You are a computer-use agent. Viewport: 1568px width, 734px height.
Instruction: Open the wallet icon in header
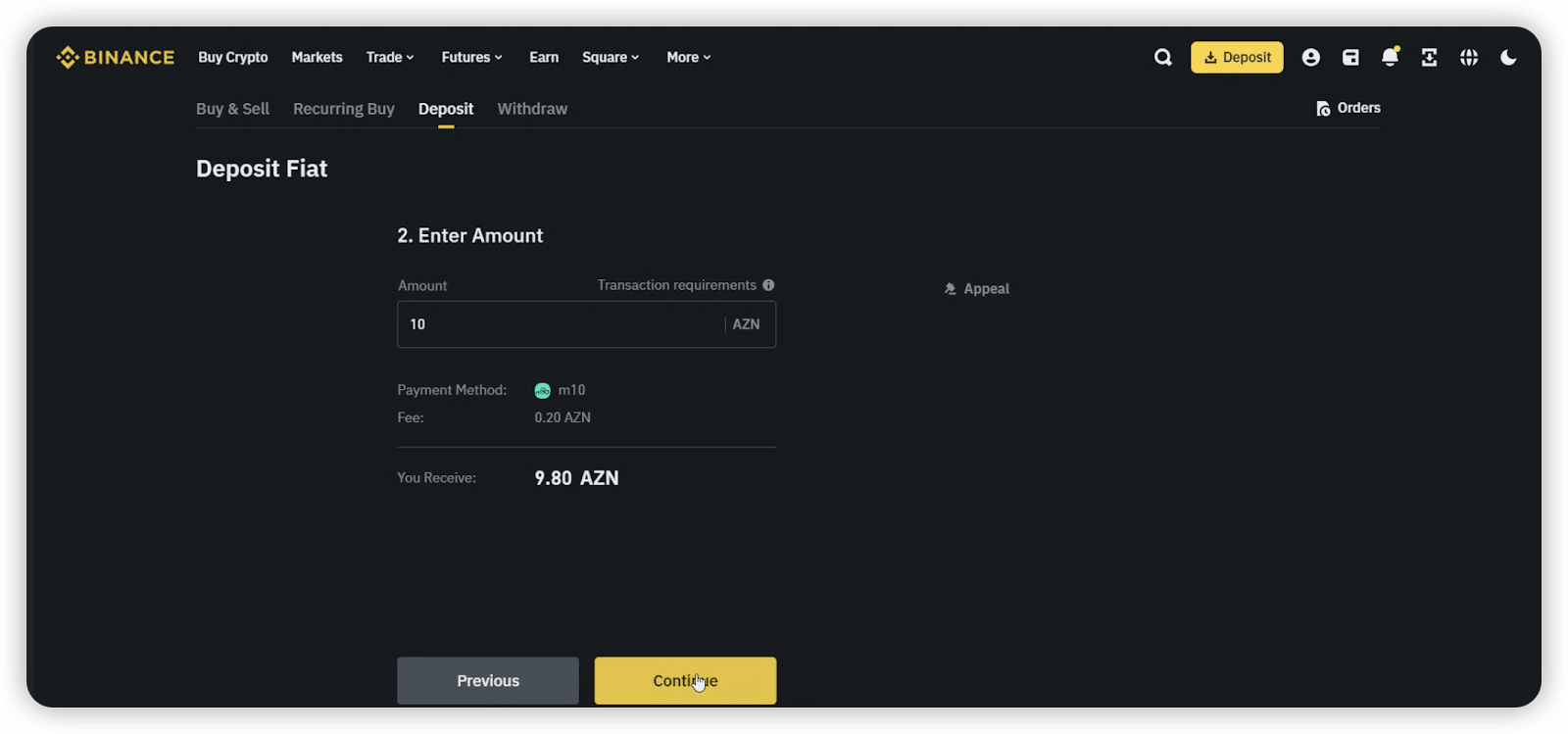pyautogui.click(x=1350, y=58)
